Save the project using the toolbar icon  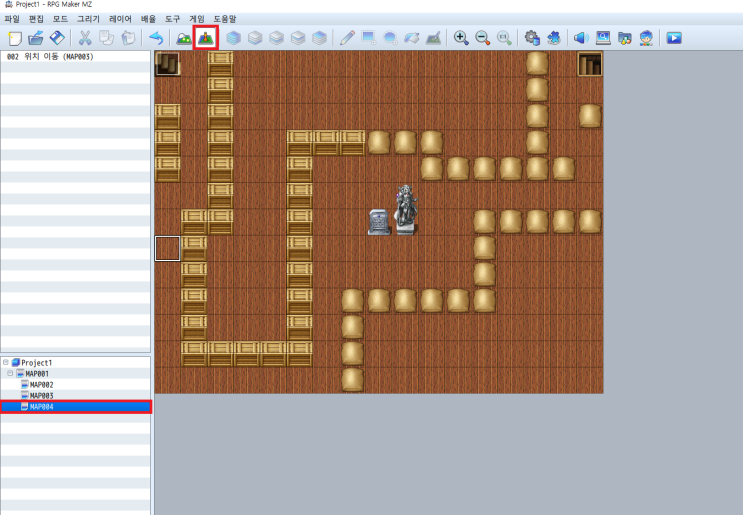click(57, 38)
